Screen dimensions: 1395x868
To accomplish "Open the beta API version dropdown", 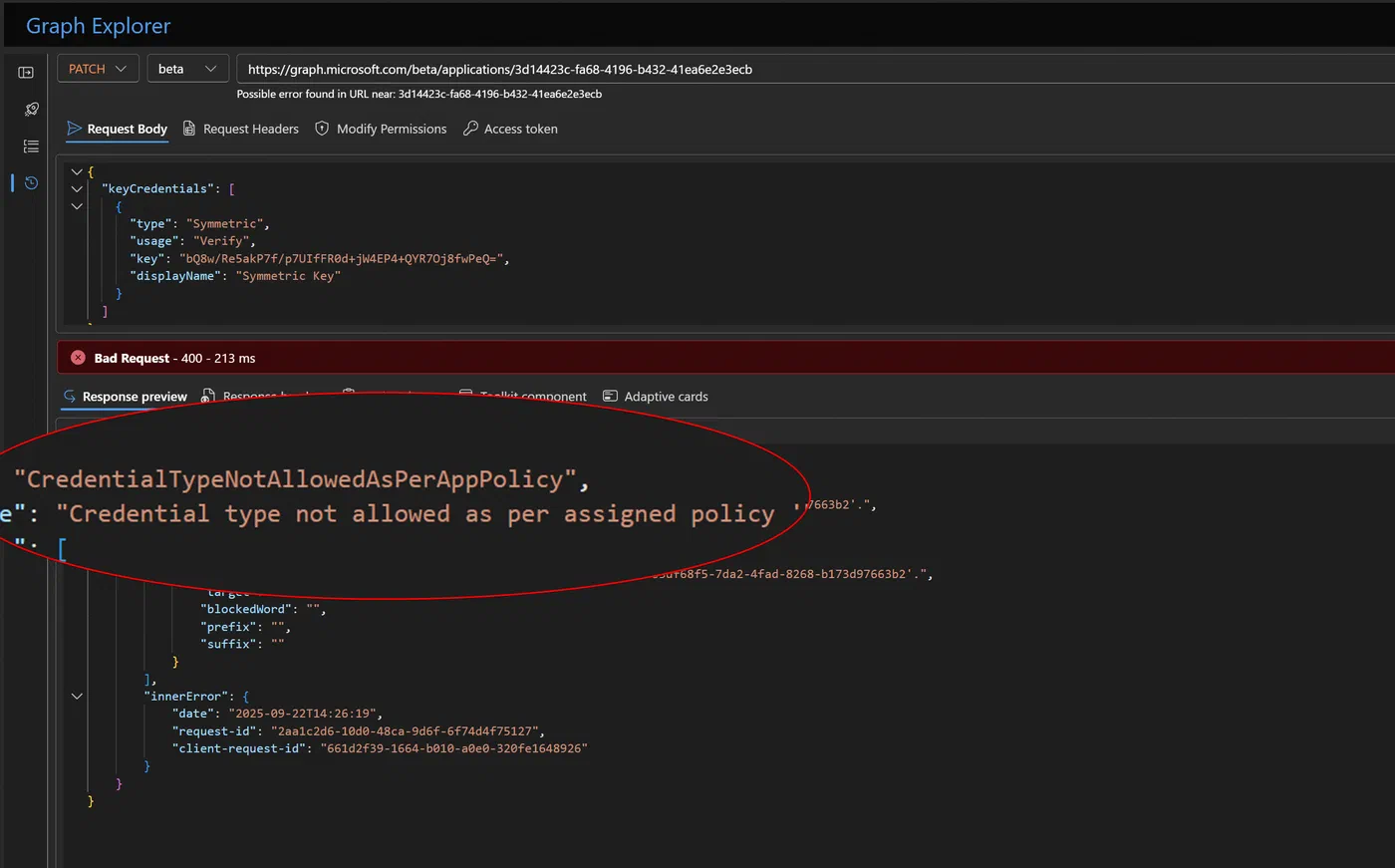I will (x=187, y=69).
